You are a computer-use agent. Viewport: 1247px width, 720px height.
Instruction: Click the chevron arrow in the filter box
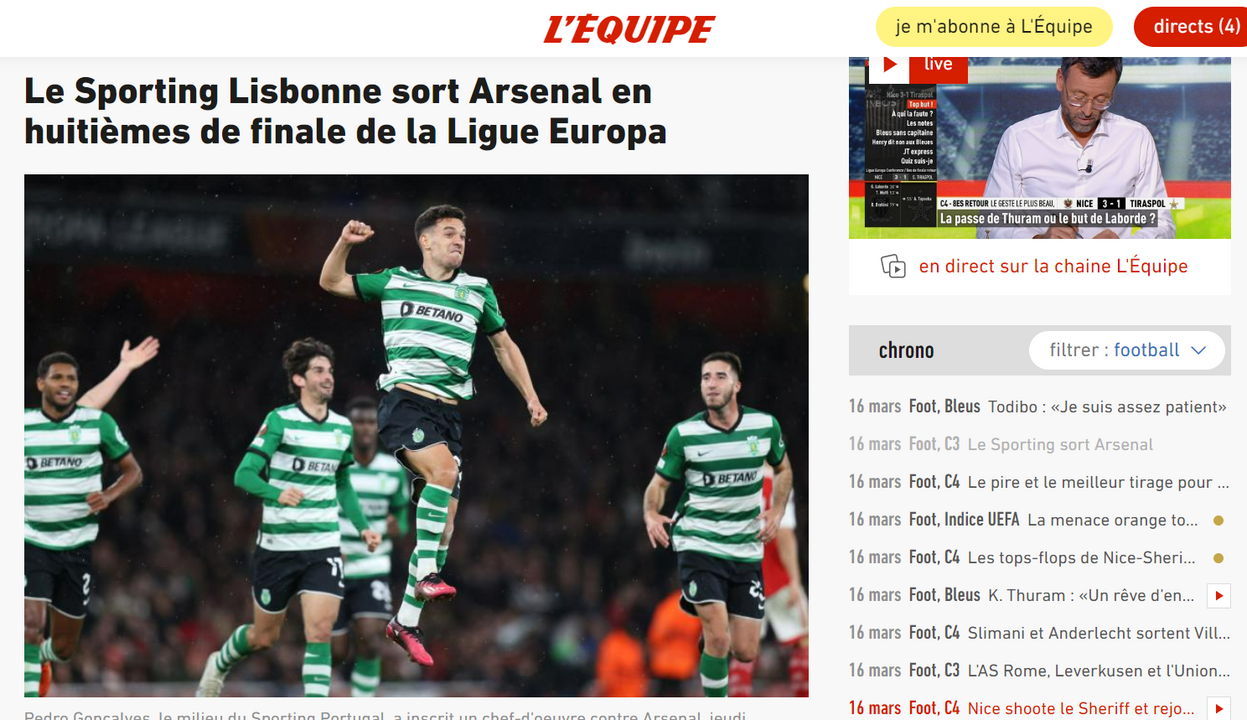click(x=1199, y=350)
